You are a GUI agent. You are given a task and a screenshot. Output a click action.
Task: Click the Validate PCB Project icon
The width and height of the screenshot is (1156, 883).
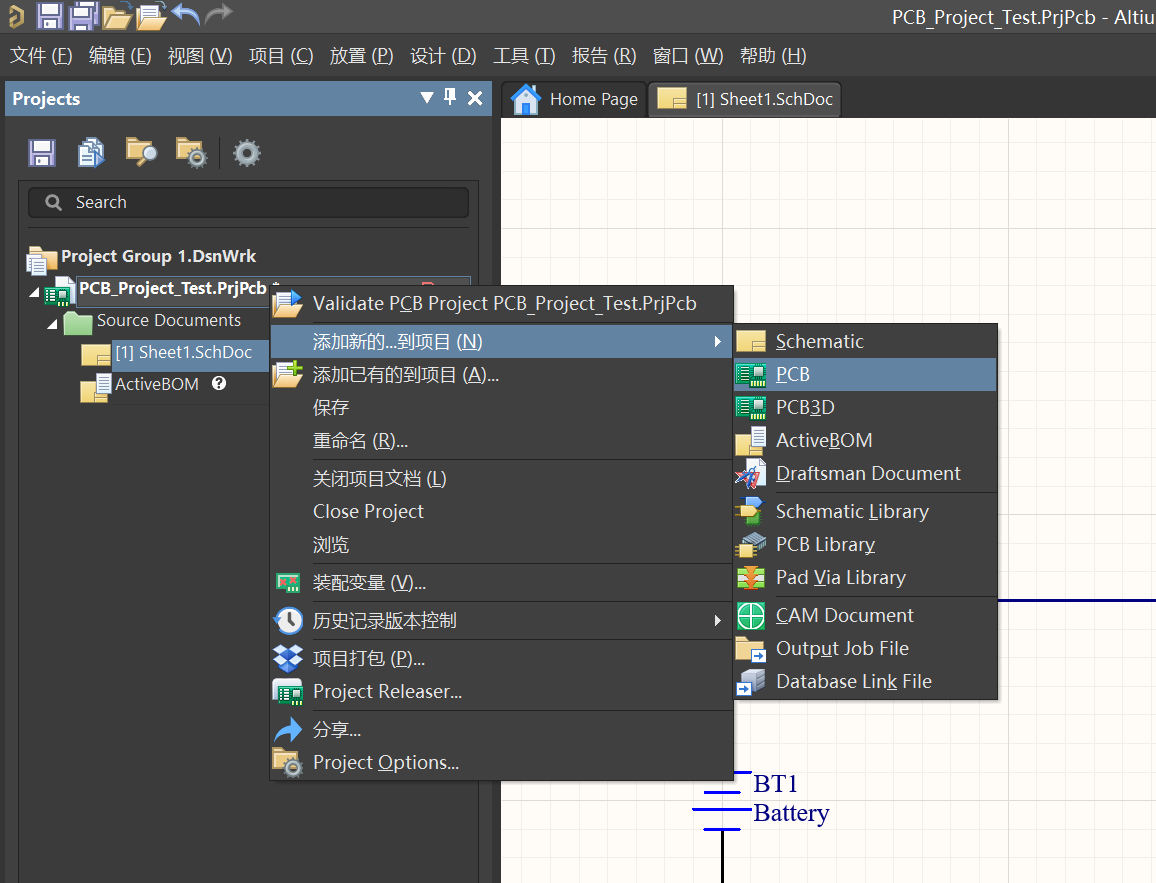tap(287, 304)
